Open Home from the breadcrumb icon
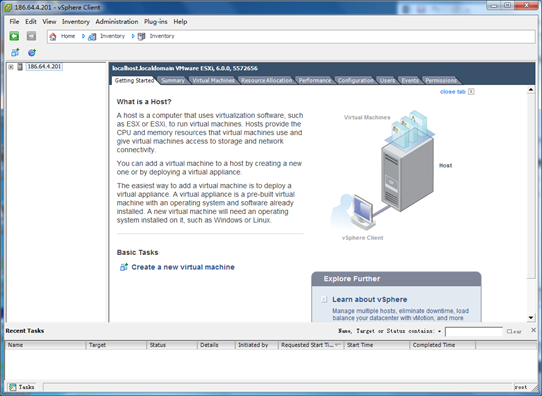The width and height of the screenshot is (542, 396). tap(53, 36)
